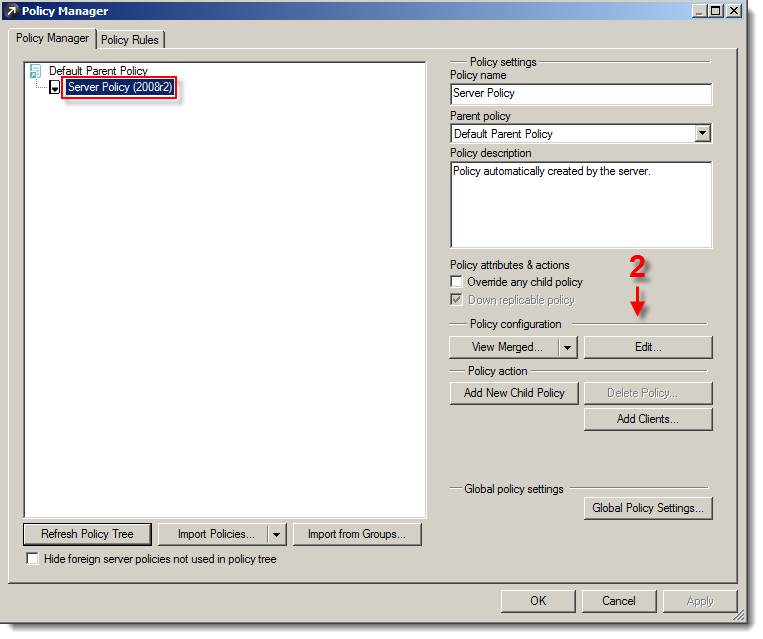This screenshot has width=763, height=639.
Task: Maximize the Policy Manager window
Action: pos(716,11)
